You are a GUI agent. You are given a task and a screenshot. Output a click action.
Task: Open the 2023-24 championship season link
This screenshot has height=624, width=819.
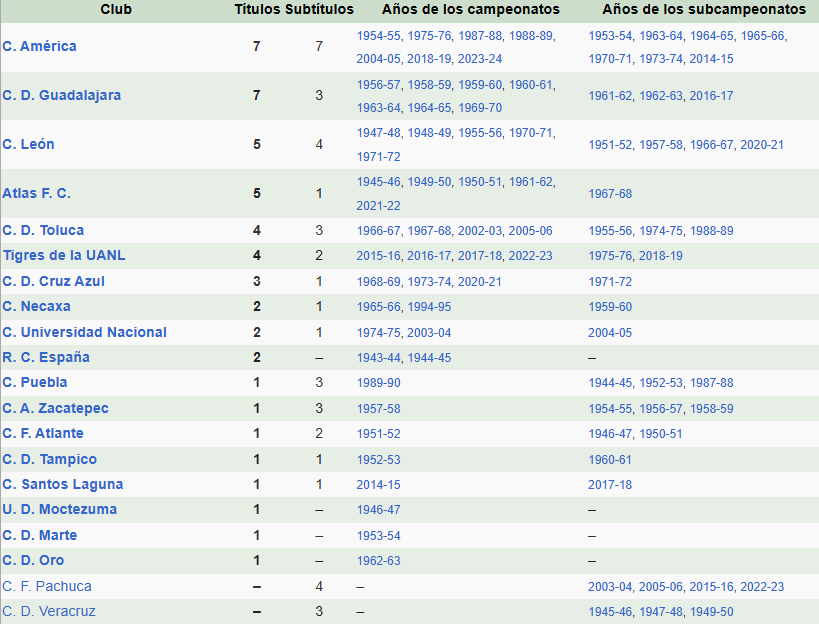pos(480,59)
